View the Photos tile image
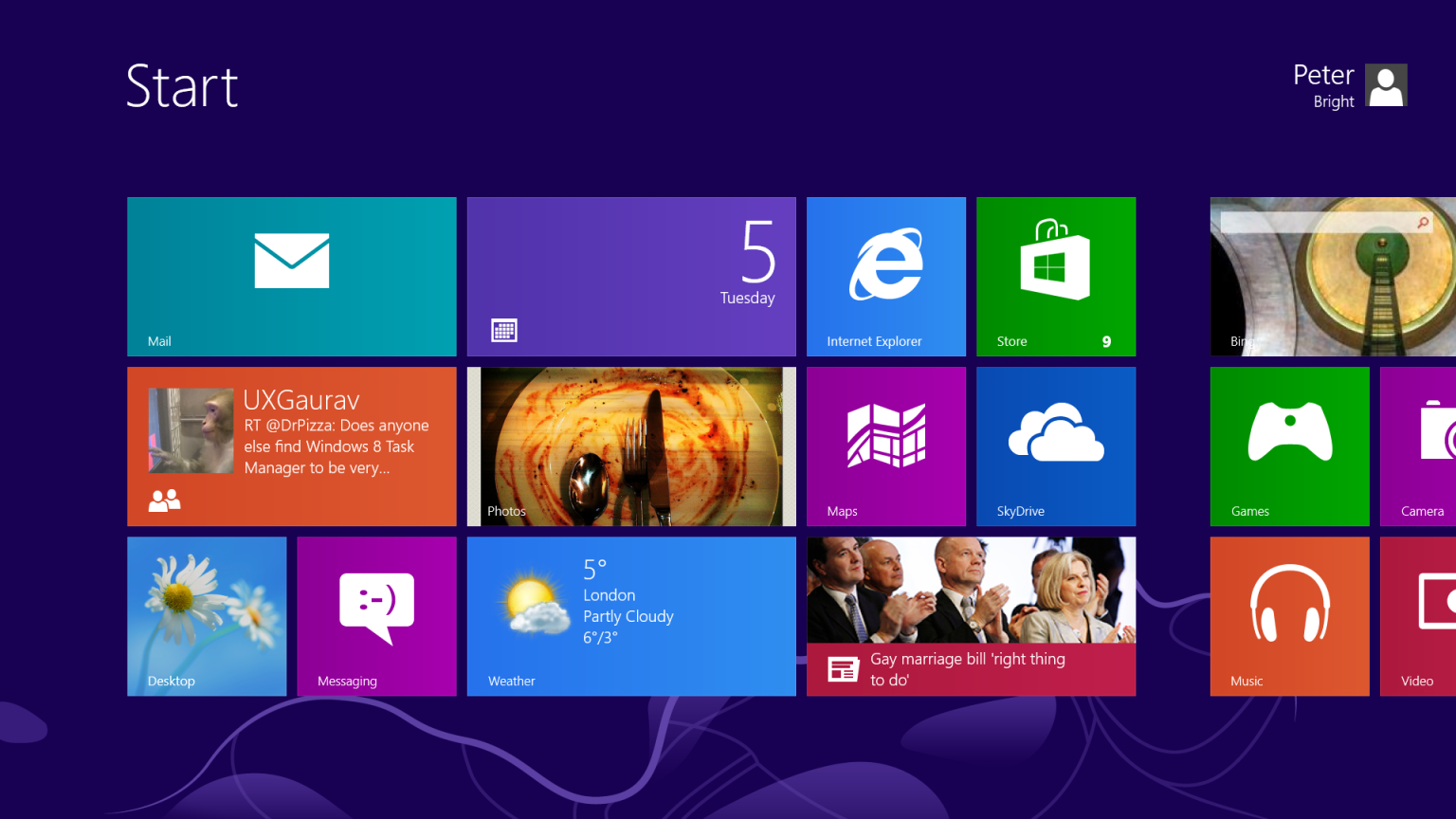 click(x=630, y=446)
